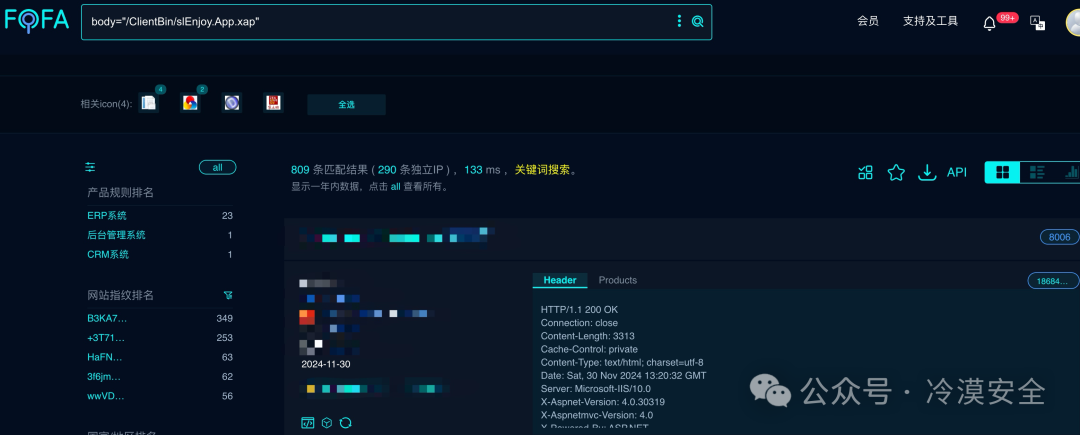Click the search query input field

379,21
